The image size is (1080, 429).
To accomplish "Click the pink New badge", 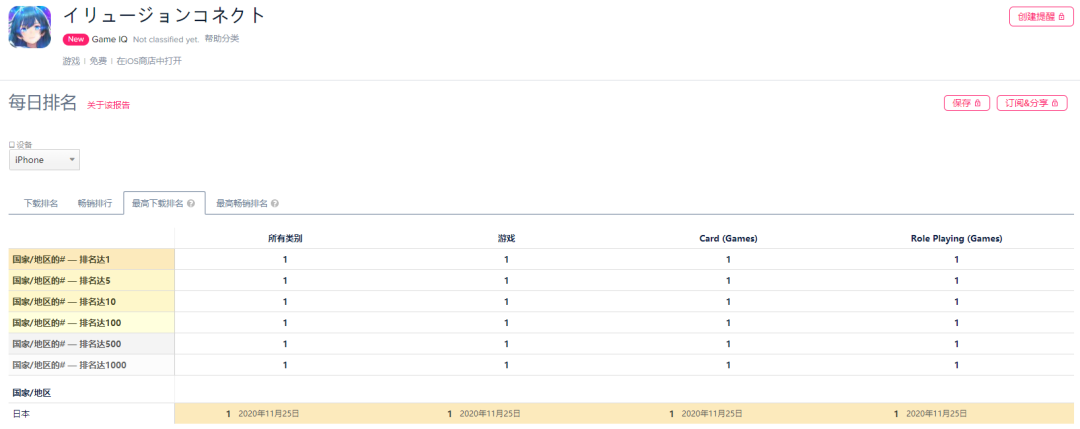I will click(x=75, y=39).
